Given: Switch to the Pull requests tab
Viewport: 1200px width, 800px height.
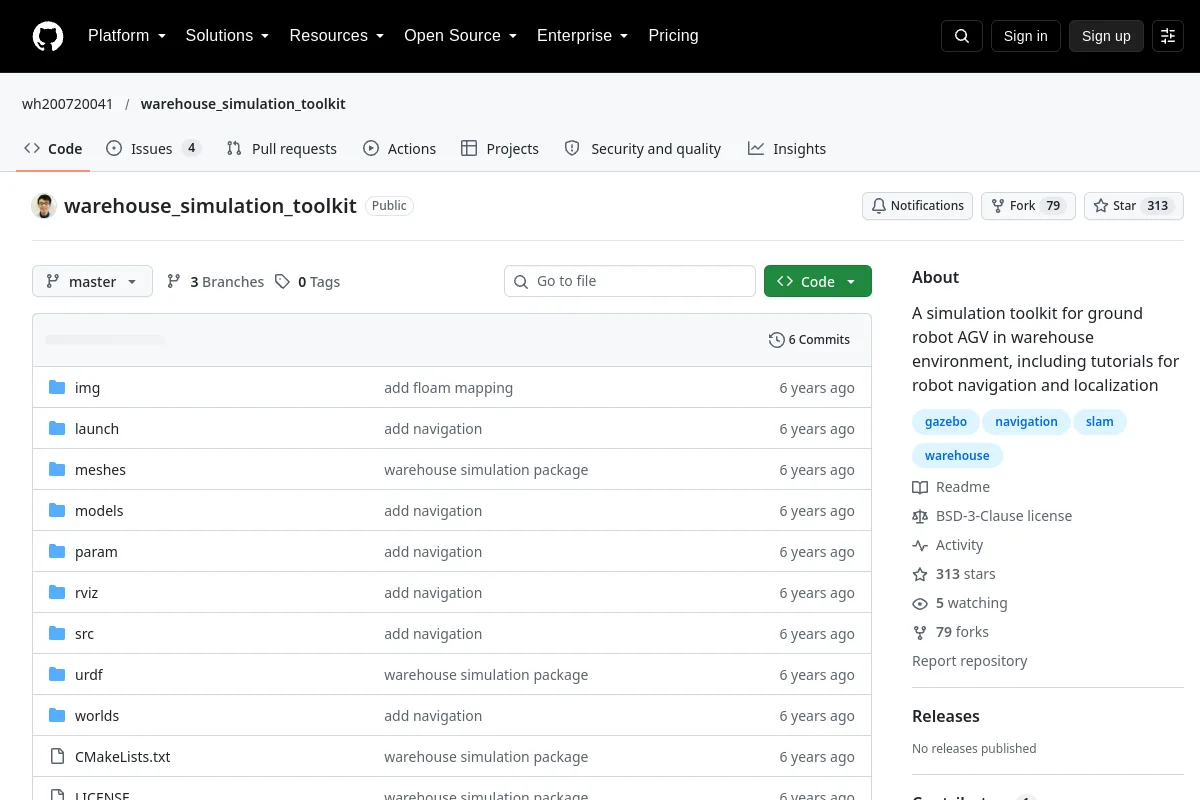Looking at the screenshot, I should (x=282, y=149).
